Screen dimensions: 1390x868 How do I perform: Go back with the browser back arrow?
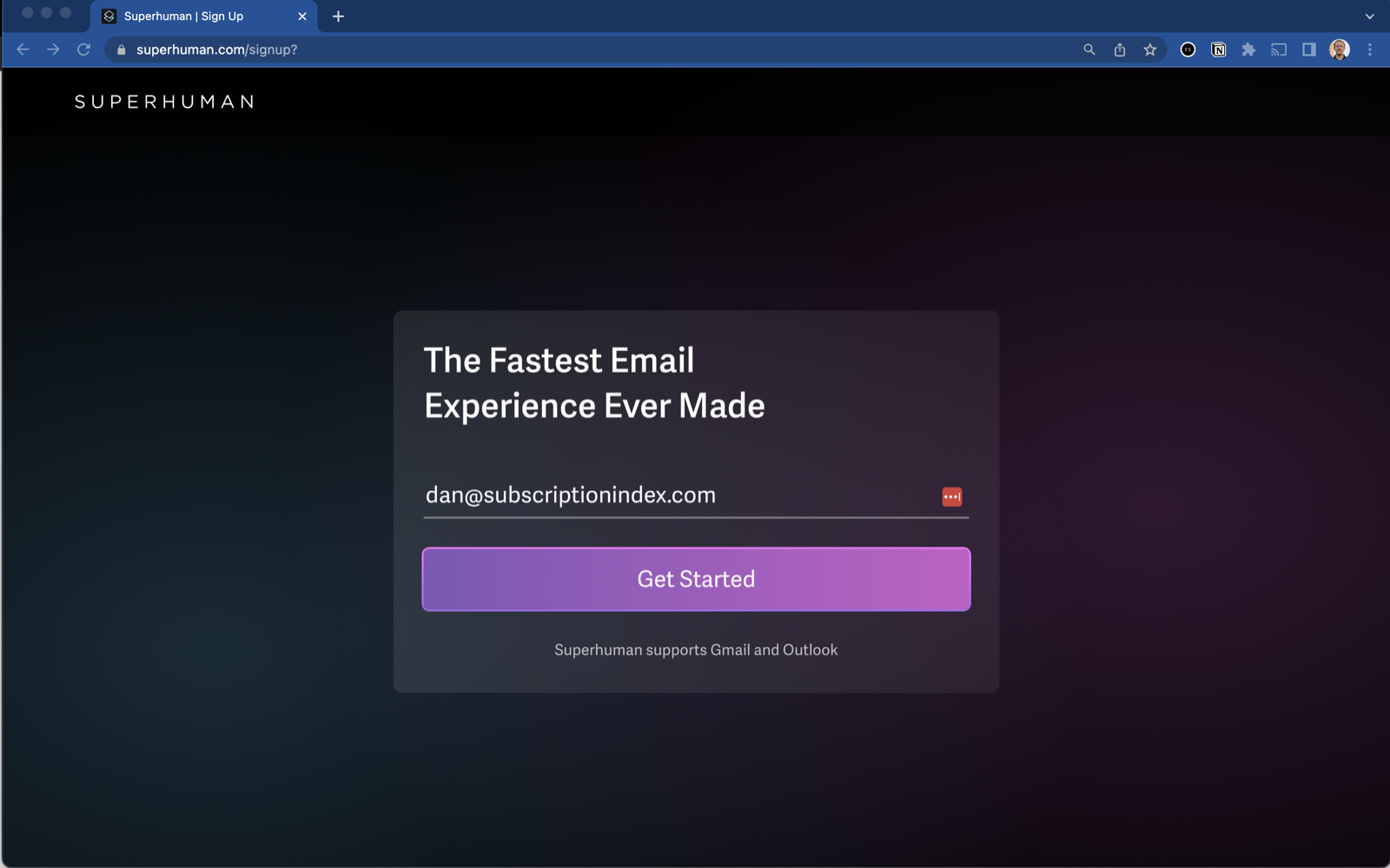point(23,50)
